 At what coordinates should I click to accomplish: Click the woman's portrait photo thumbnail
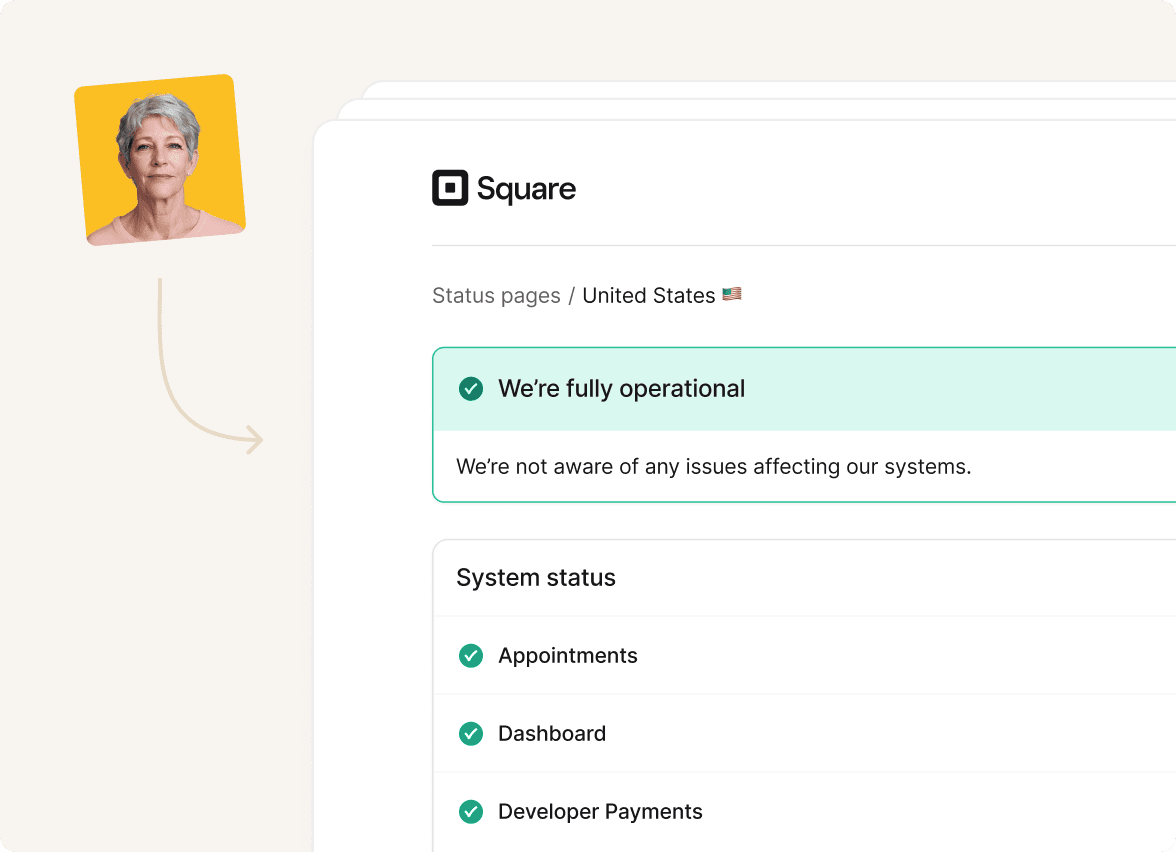[160, 160]
